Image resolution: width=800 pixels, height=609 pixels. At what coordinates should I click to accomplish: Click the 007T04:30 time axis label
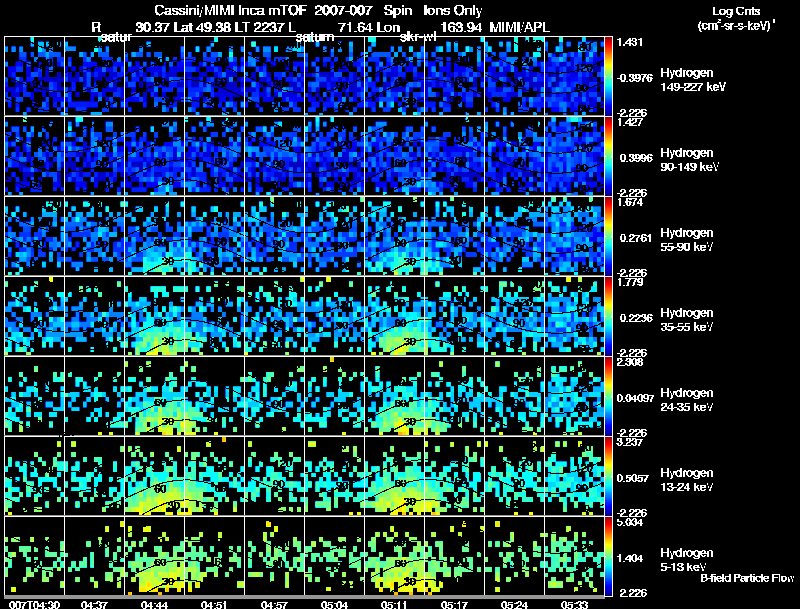(x=35, y=604)
